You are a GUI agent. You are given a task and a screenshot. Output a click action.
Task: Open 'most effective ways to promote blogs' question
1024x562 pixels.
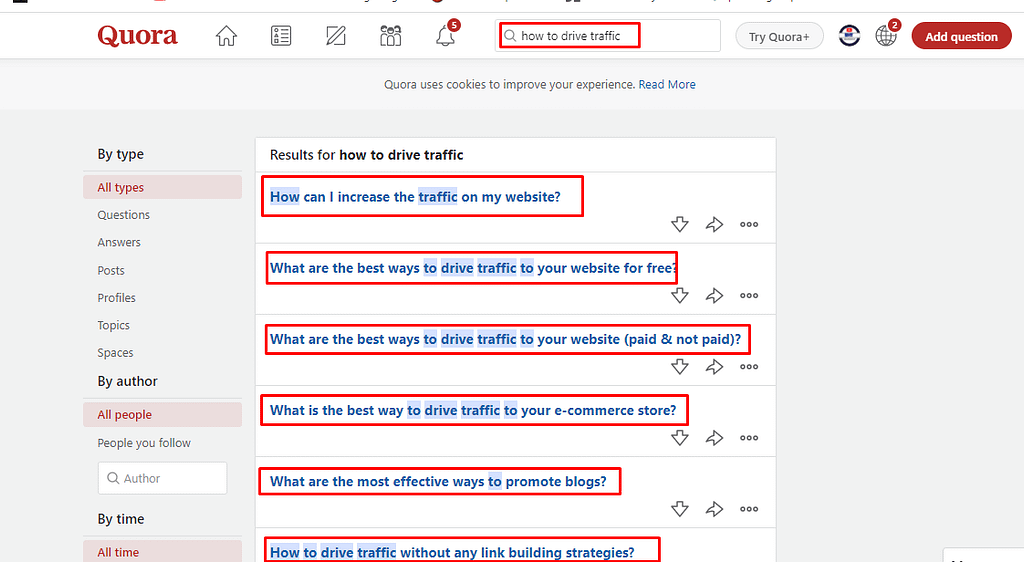click(x=438, y=481)
